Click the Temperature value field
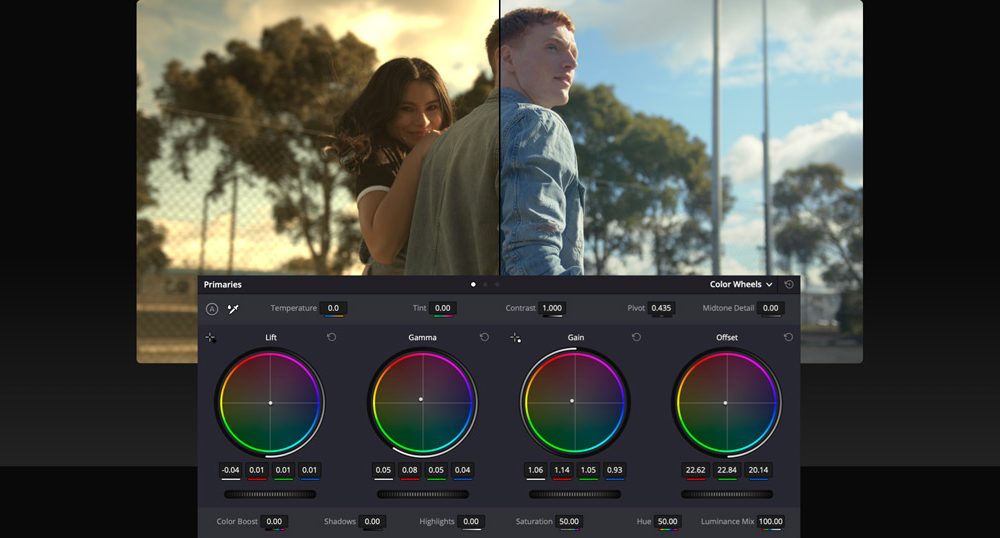1000x538 pixels. pyautogui.click(x=334, y=309)
